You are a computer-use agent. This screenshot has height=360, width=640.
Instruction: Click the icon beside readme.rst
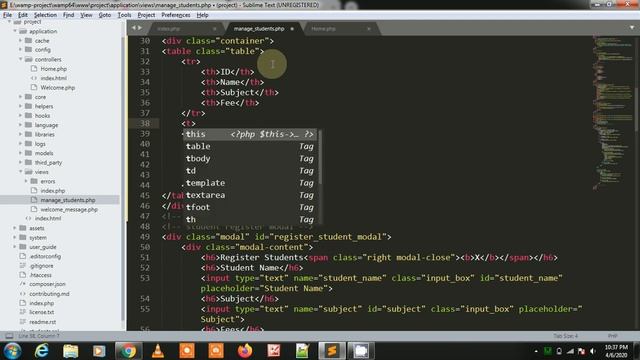pyautogui.click(x=22, y=322)
